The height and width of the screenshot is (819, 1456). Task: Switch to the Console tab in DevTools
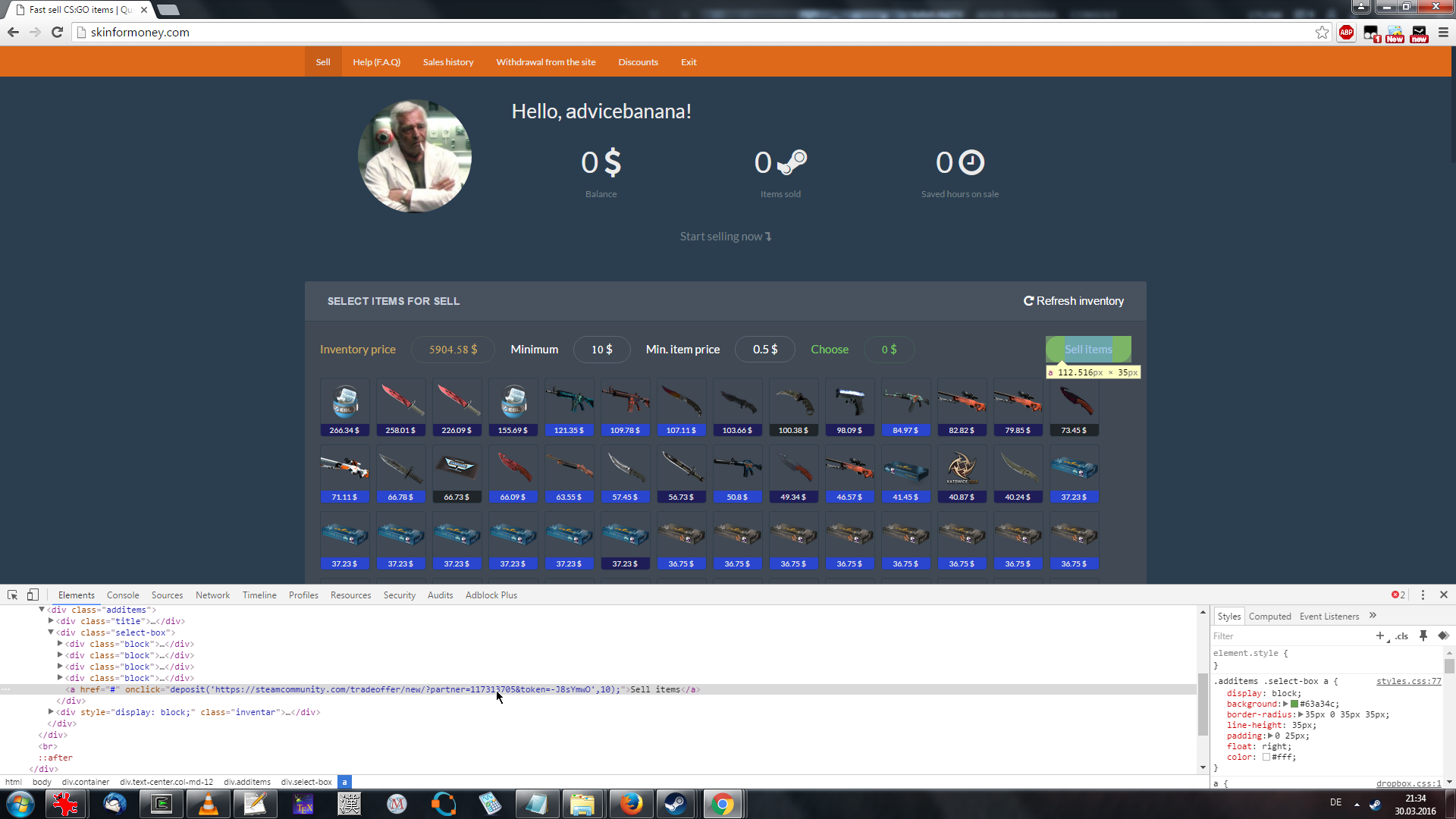123,595
